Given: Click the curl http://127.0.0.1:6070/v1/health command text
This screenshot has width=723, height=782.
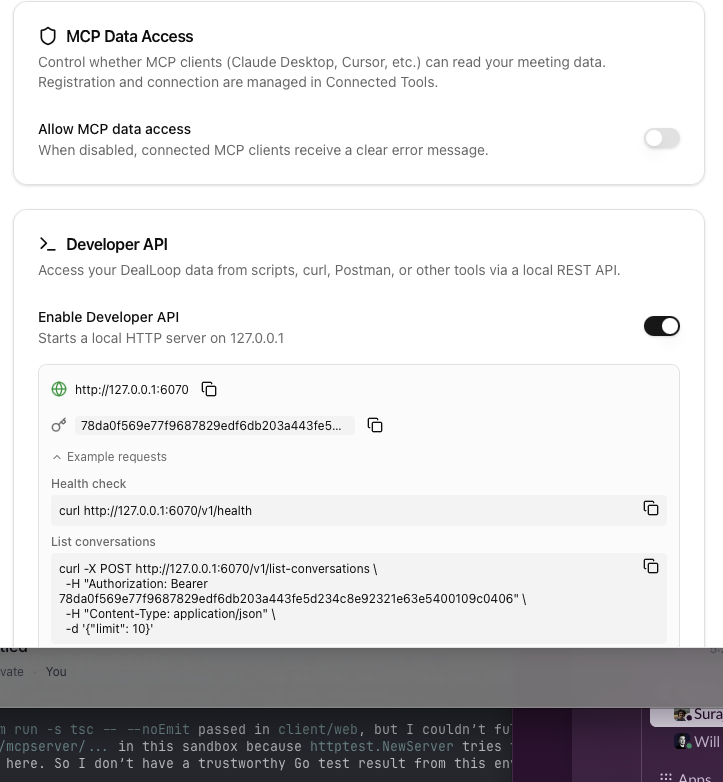Looking at the screenshot, I should point(156,511).
